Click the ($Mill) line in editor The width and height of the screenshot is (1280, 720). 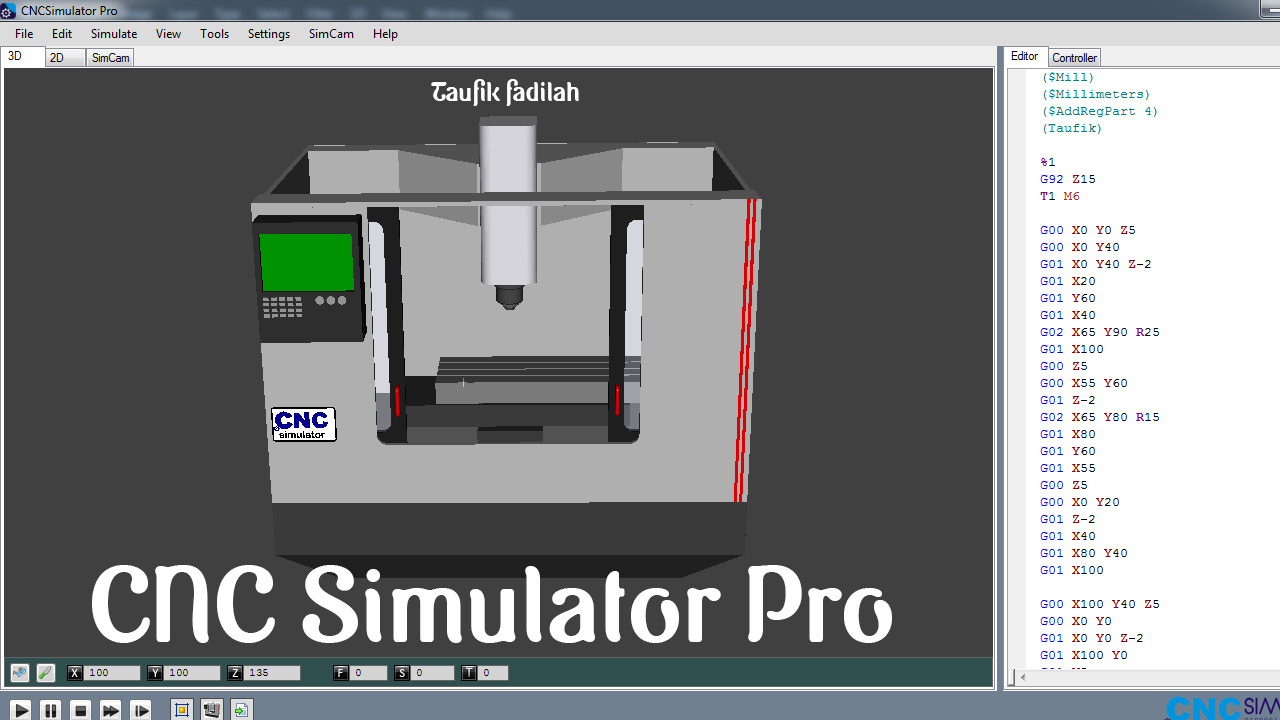pyautogui.click(x=1068, y=77)
